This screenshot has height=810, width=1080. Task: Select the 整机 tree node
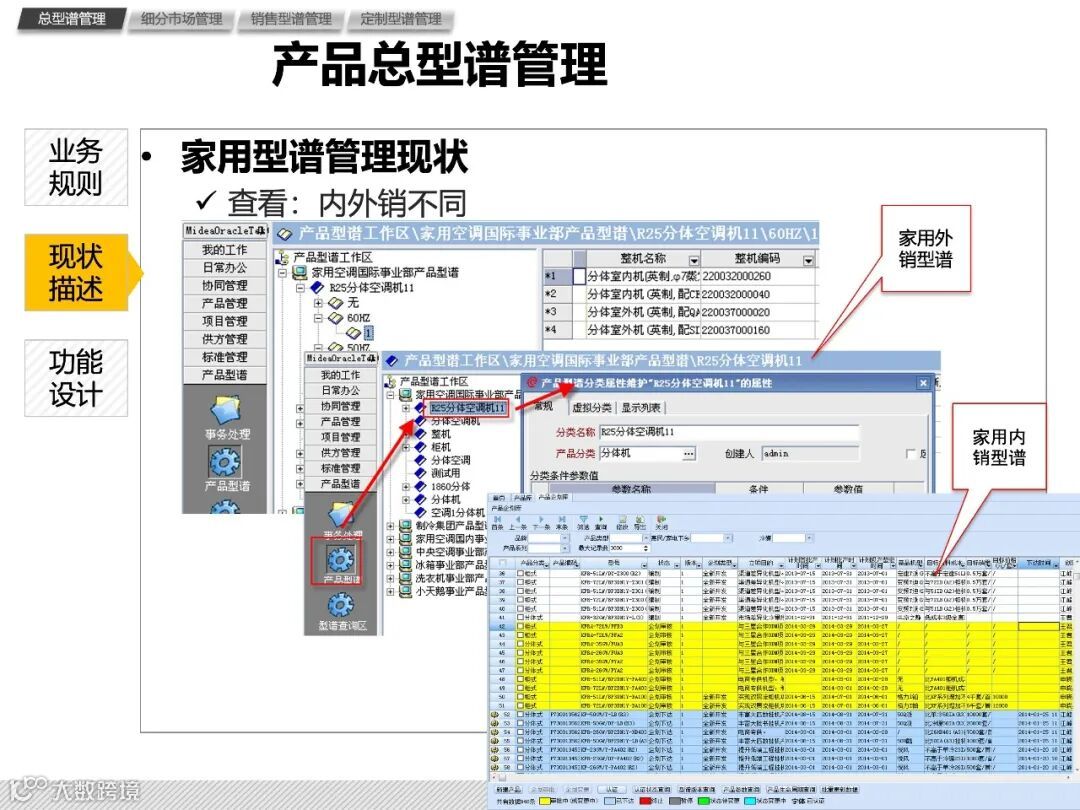[x=441, y=434]
